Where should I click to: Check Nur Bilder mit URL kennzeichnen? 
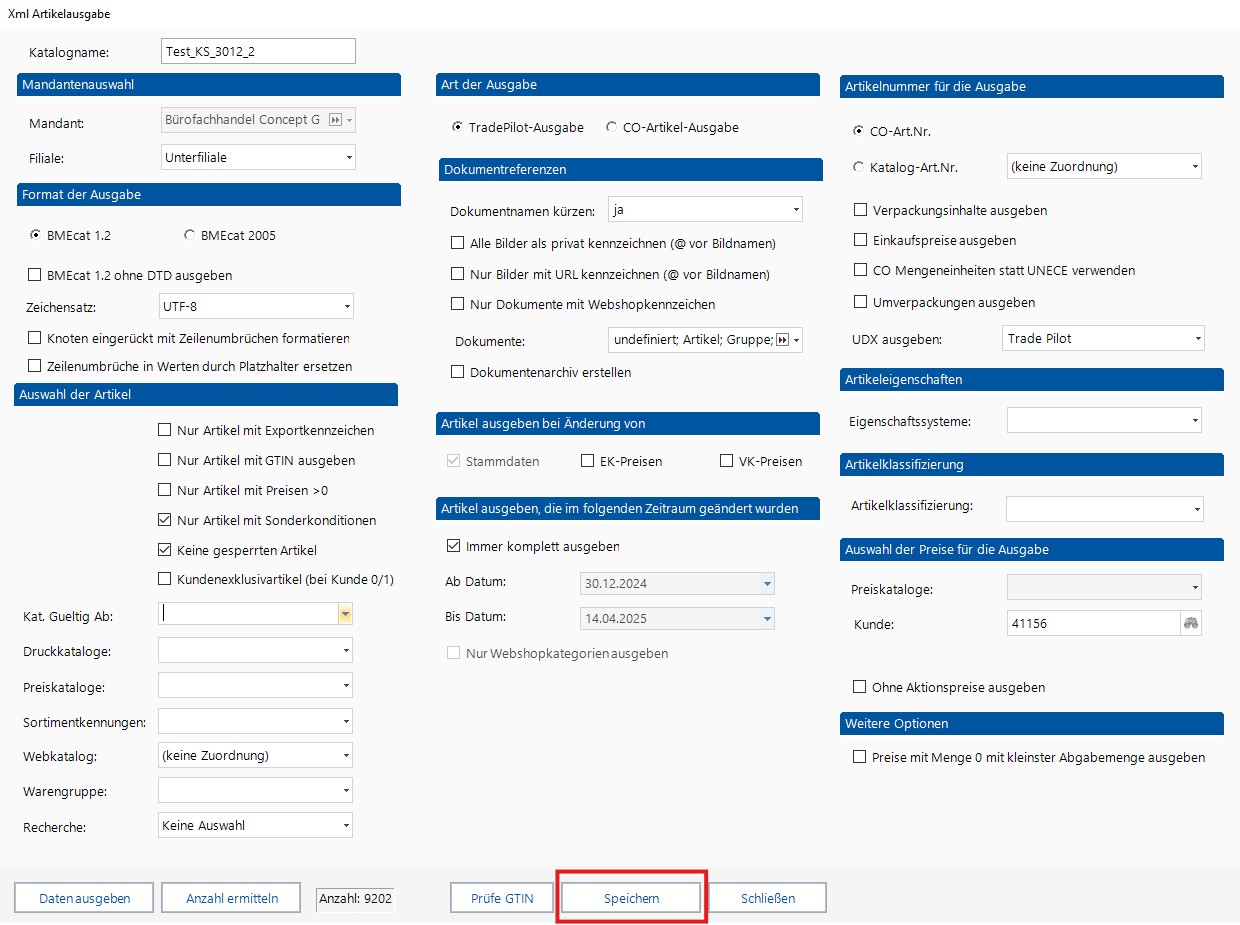tap(458, 274)
